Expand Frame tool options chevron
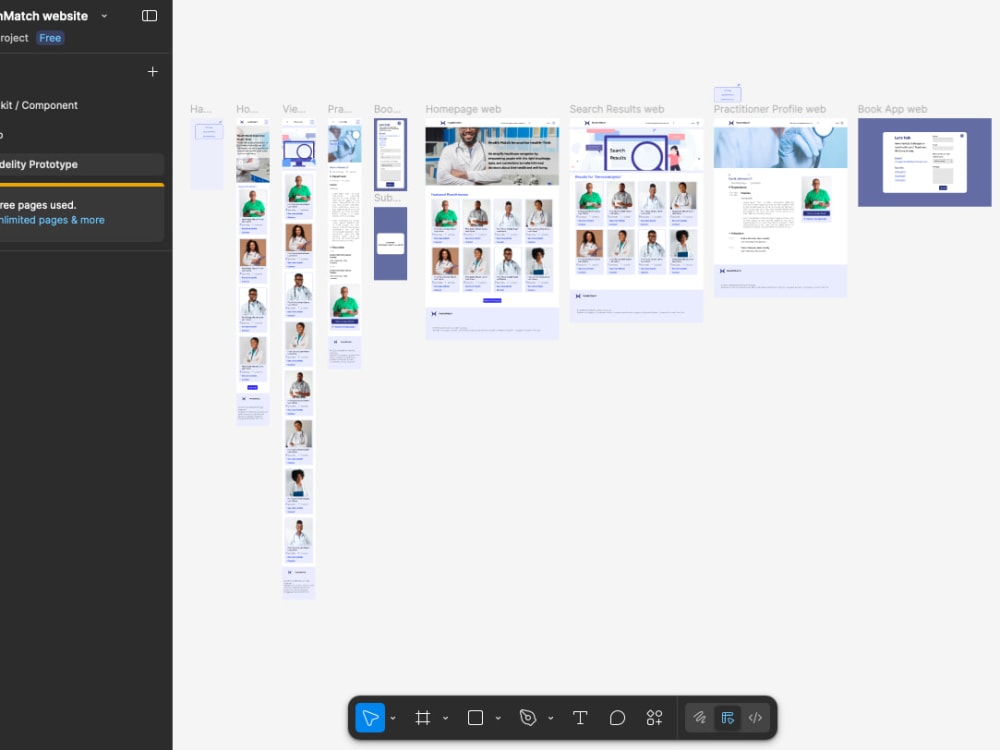 pyautogui.click(x=445, y=718)
